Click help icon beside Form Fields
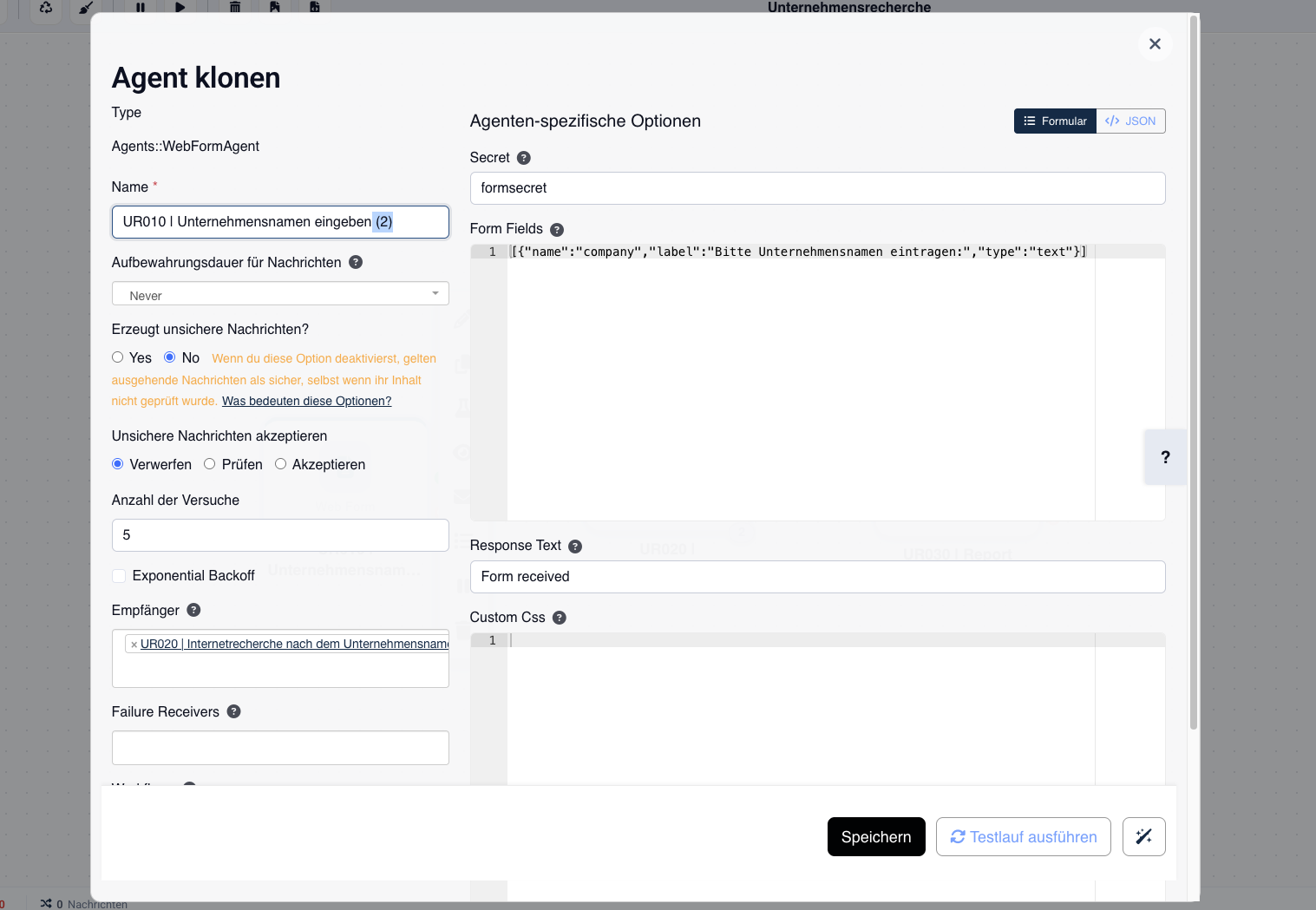Viewport: 1316px width, 910px height. click(557, 230)
